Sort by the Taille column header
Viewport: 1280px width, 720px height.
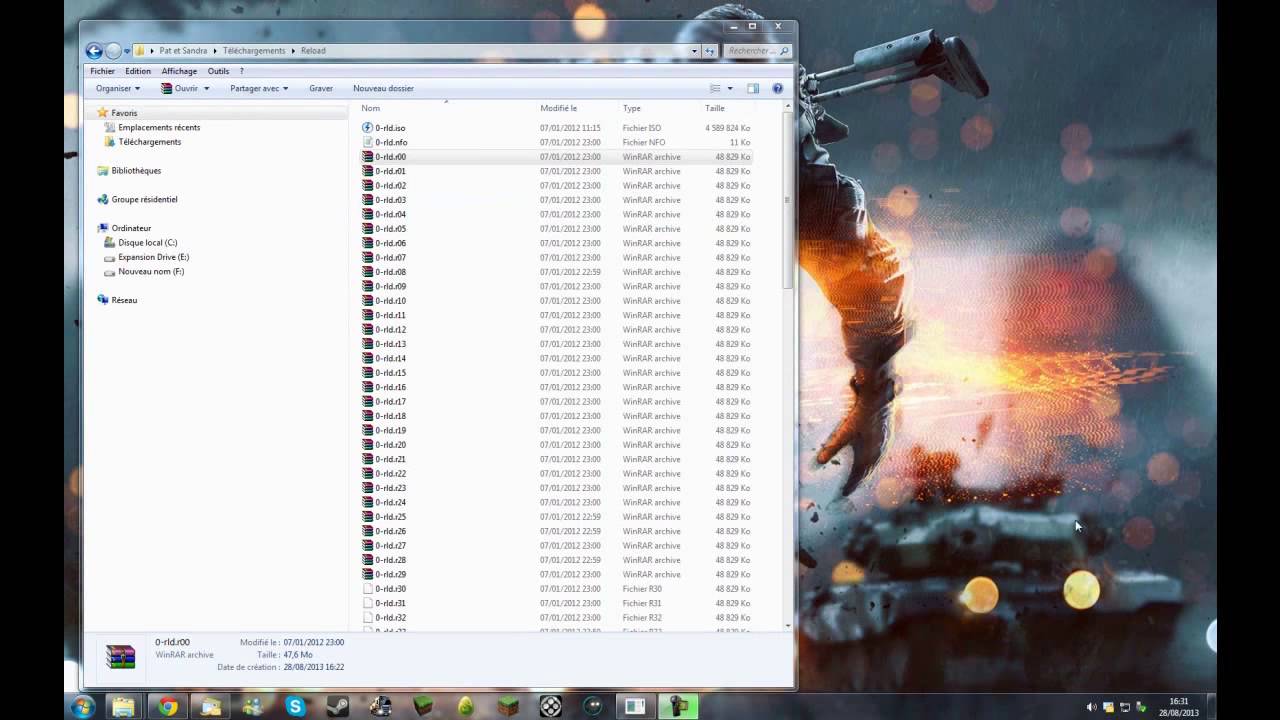click(x=715, y=108)
